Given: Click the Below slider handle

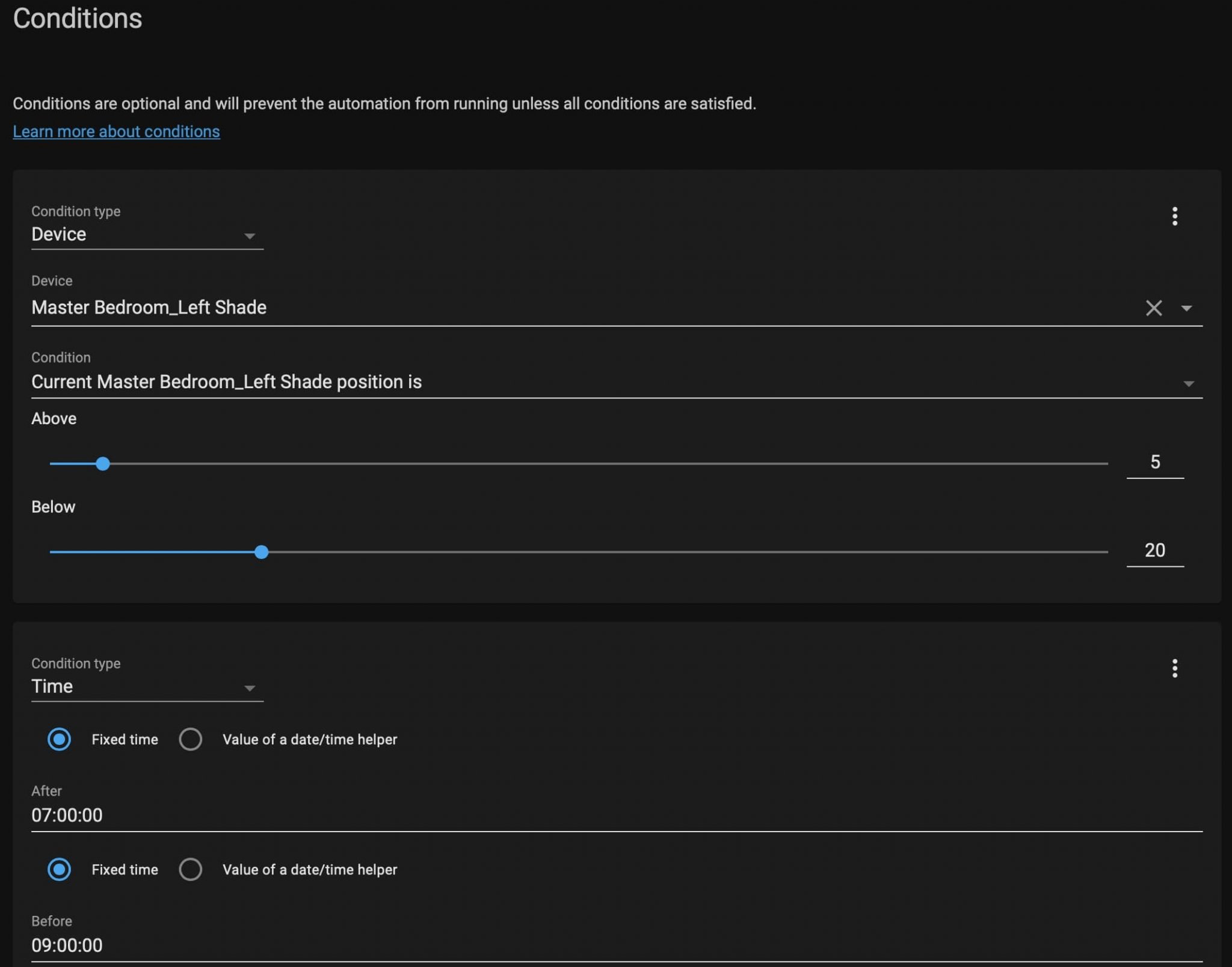Looking at the screenshot, I should [x=261, y=552].
